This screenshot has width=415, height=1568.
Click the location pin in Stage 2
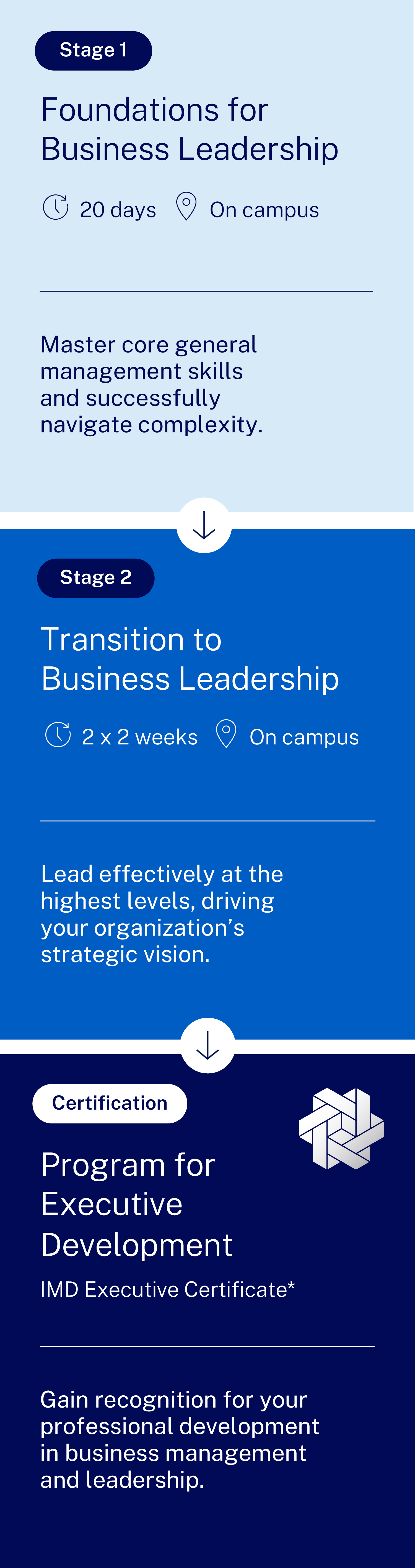[x=226, y=733]
